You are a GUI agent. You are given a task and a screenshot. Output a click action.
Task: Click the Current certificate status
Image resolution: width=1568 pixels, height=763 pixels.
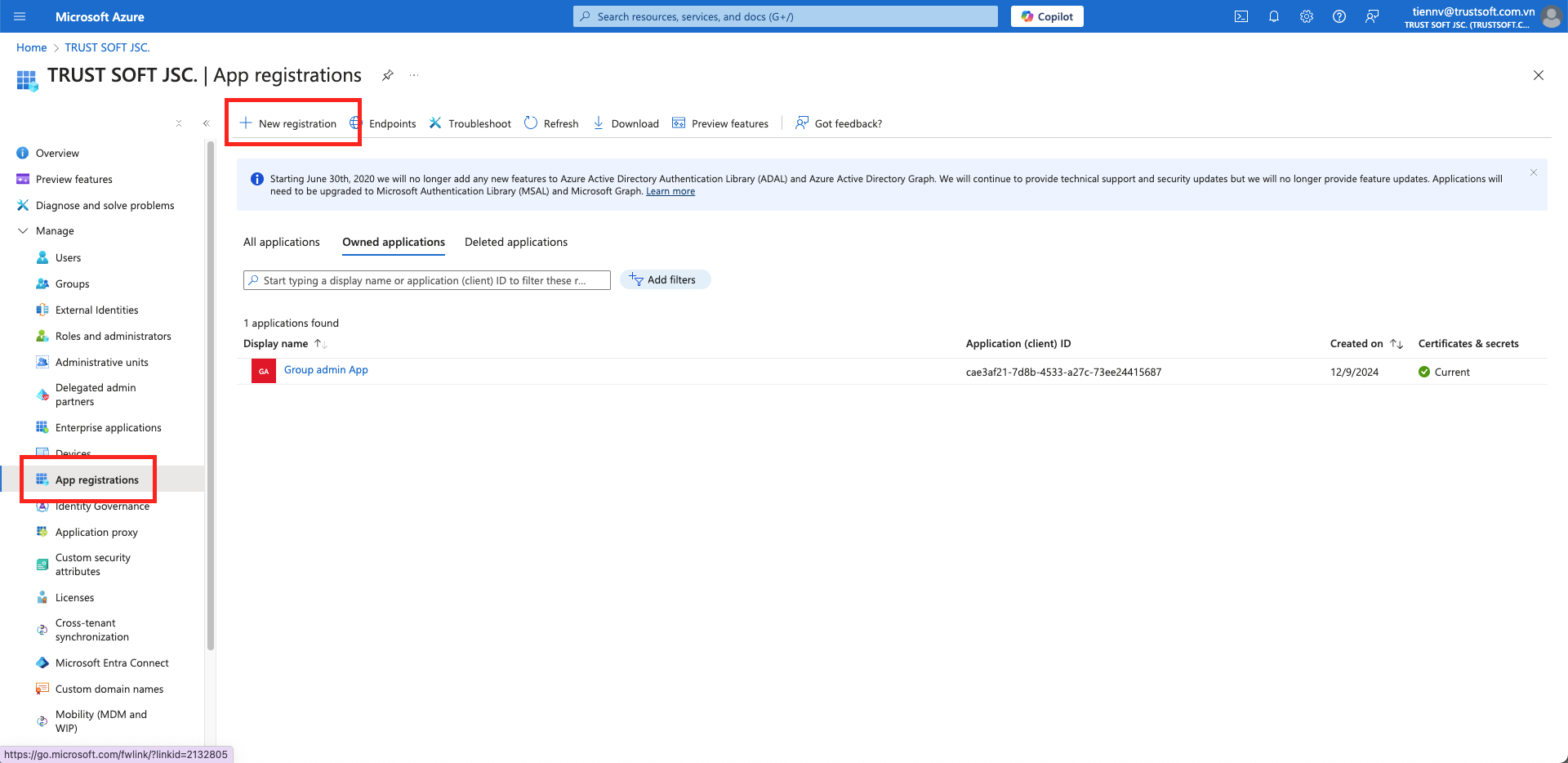tap(1444, 372)
